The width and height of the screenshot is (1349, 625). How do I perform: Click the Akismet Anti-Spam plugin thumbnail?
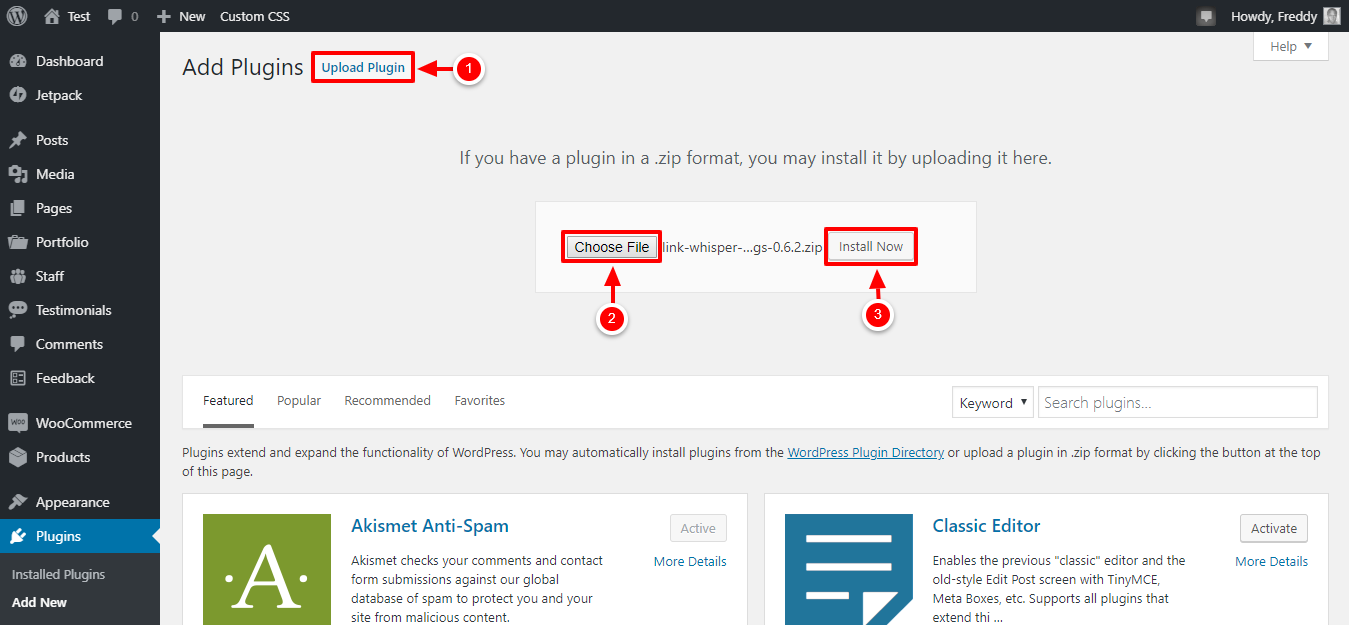267,569
